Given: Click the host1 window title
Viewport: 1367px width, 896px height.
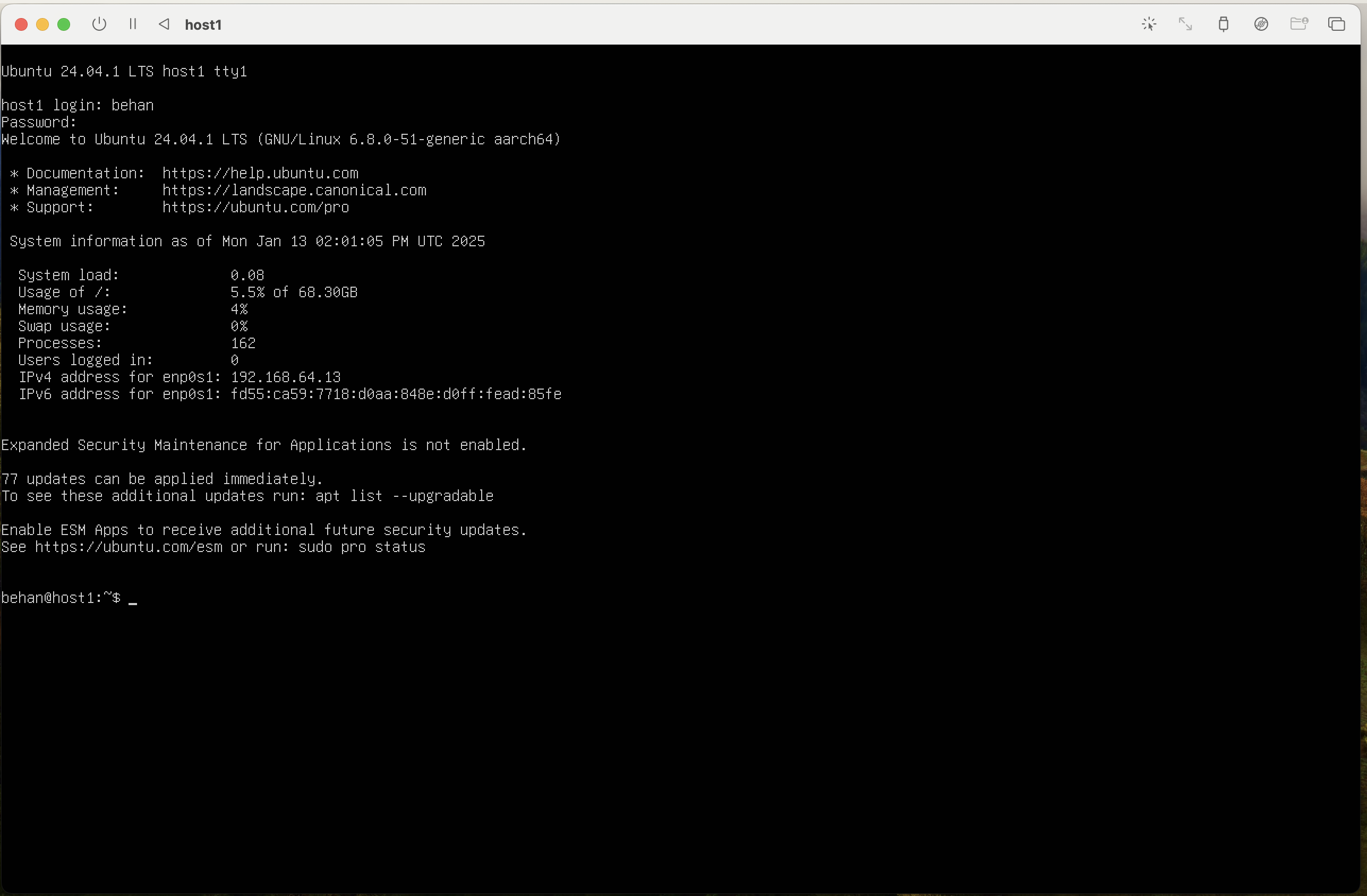Looking at the screenshot, I should pos(203,24).
